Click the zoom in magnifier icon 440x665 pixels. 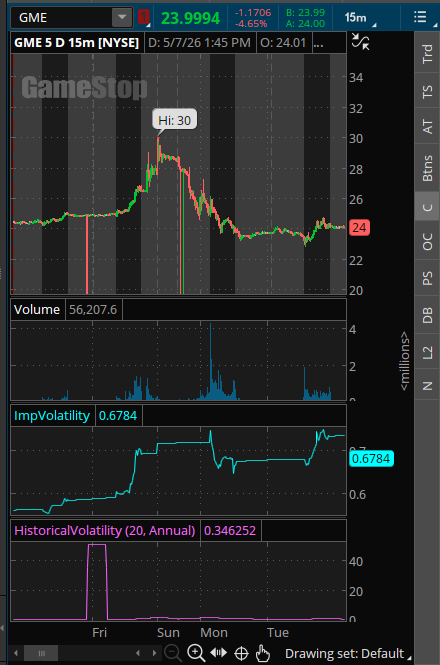tap(196, 653)
